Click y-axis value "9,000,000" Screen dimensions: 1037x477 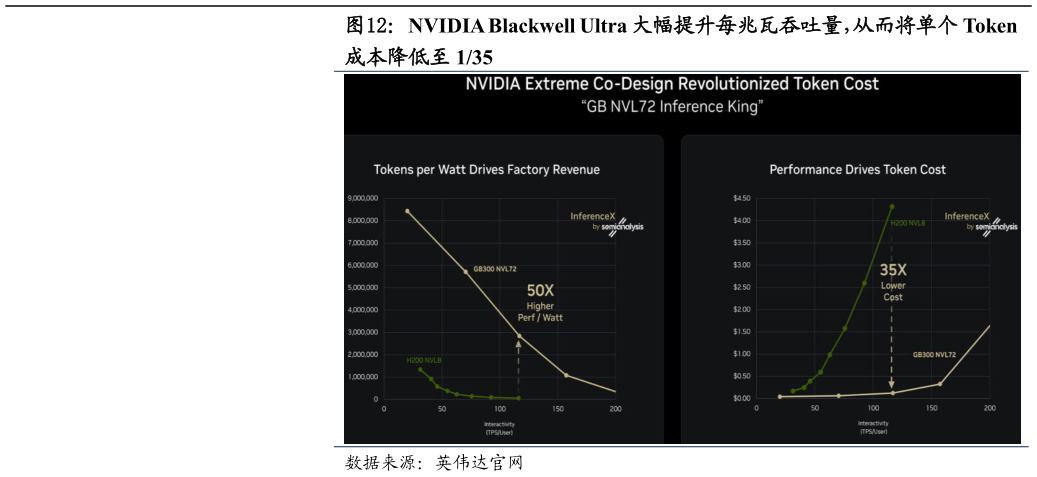point(362,198)
